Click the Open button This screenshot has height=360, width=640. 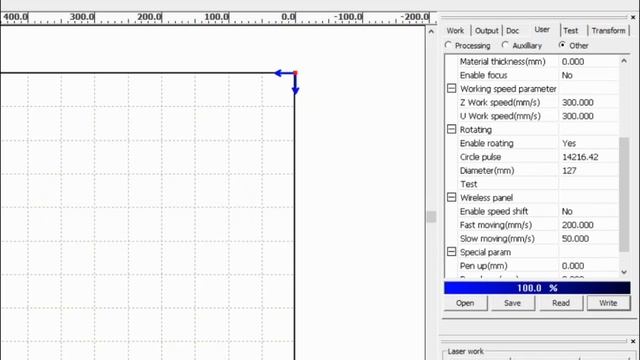465,303
